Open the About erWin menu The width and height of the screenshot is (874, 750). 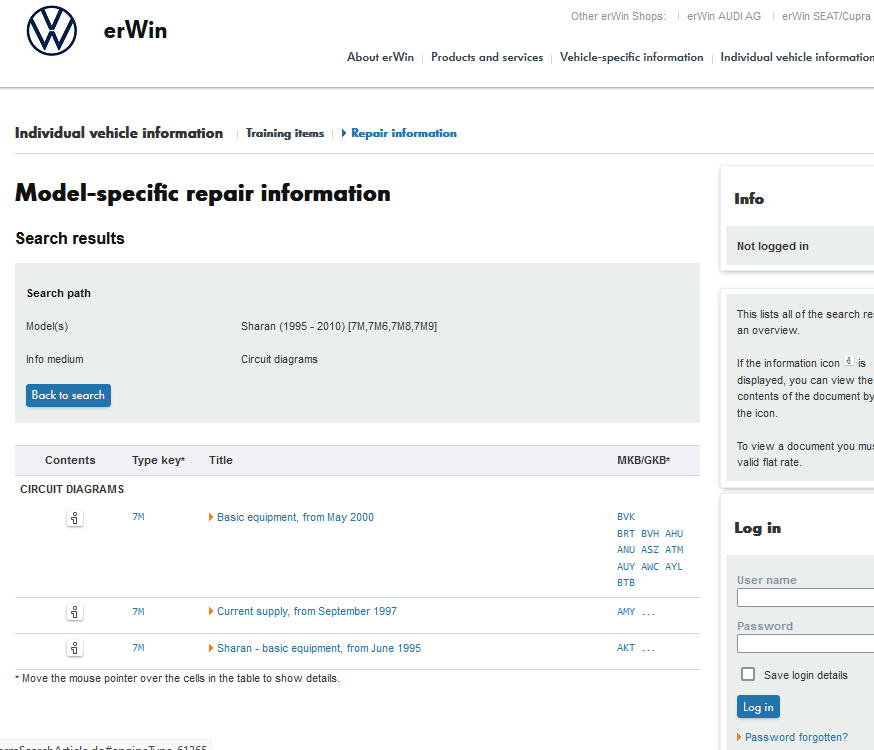[x=380, y=57]
